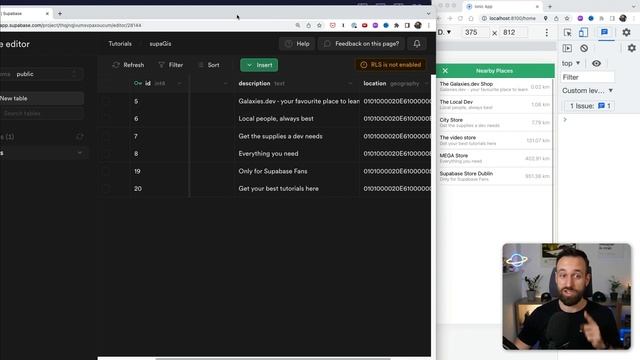This screenshot has width=640, height=360.
Task: Open the device dimensions dropdown in device toolbar
Action: tap(444, 32)
